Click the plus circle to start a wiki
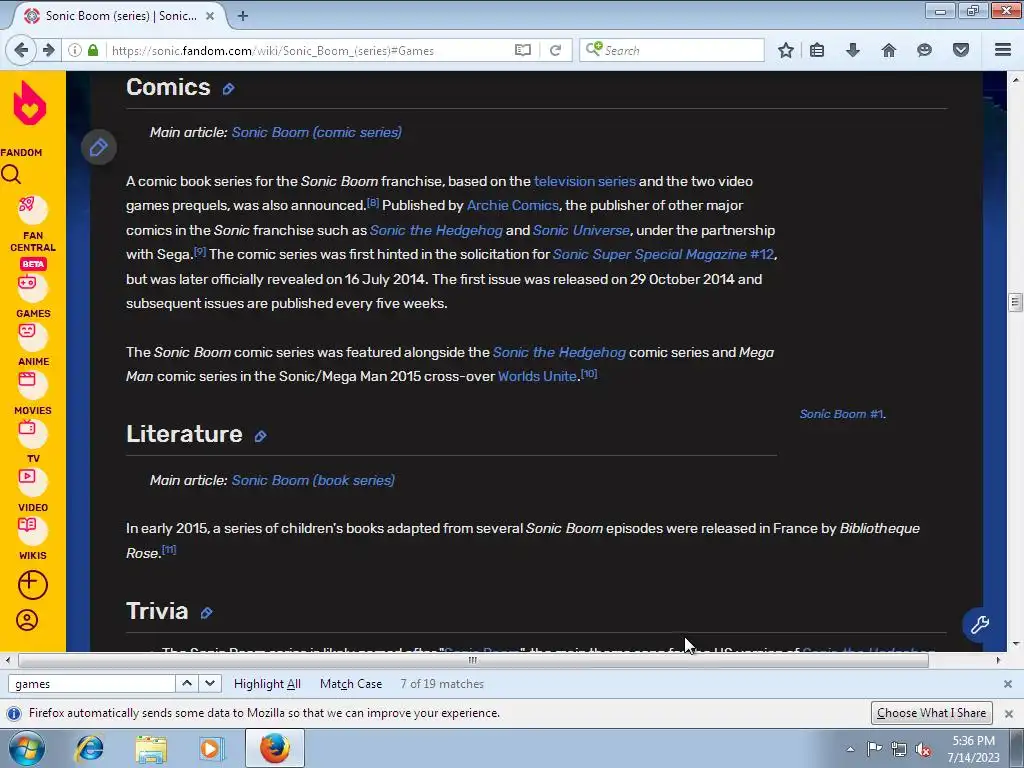1024x768 pixels. pos(32,584)
